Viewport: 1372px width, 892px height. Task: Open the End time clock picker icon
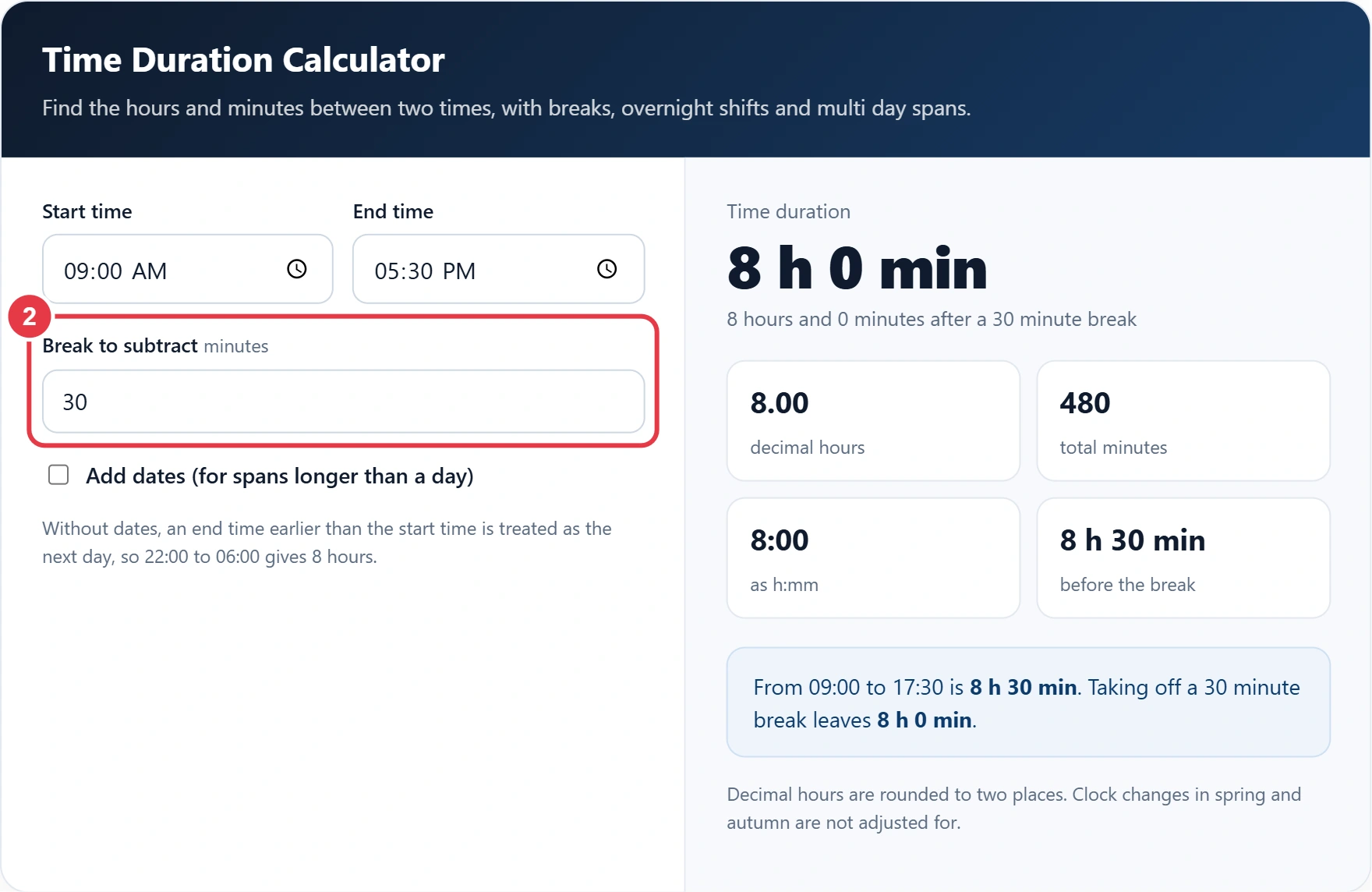(607, 269)
